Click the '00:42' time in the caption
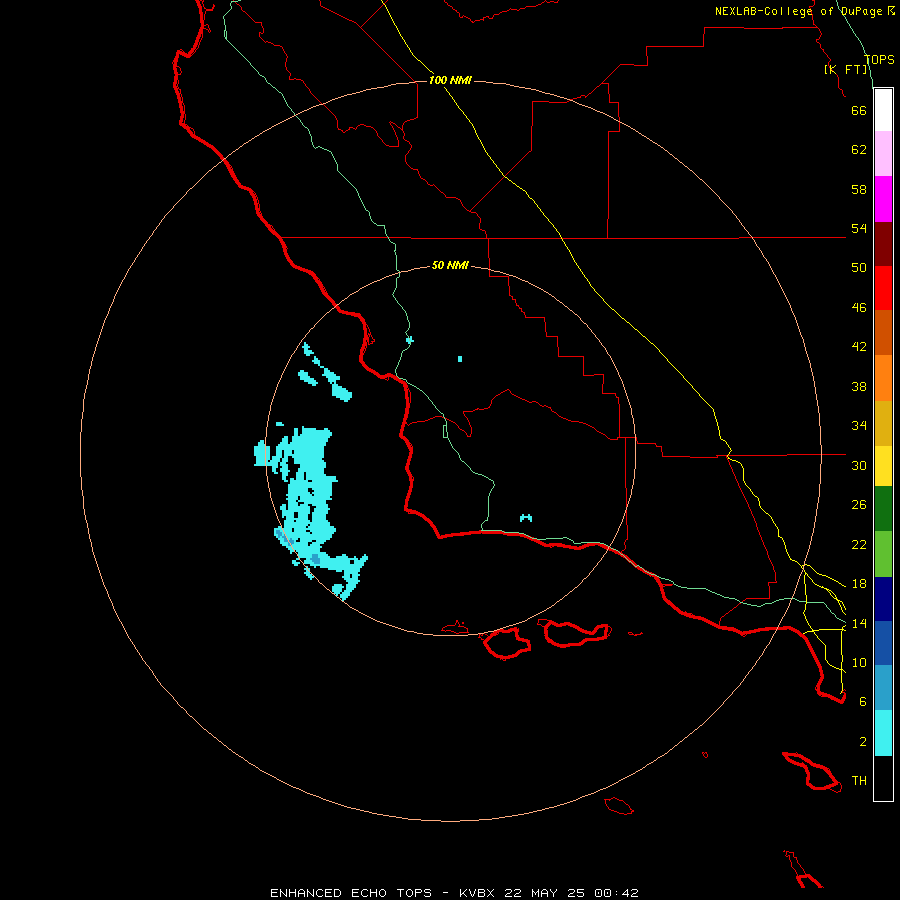This screenshot has height=900, width=900. (616, 893)
